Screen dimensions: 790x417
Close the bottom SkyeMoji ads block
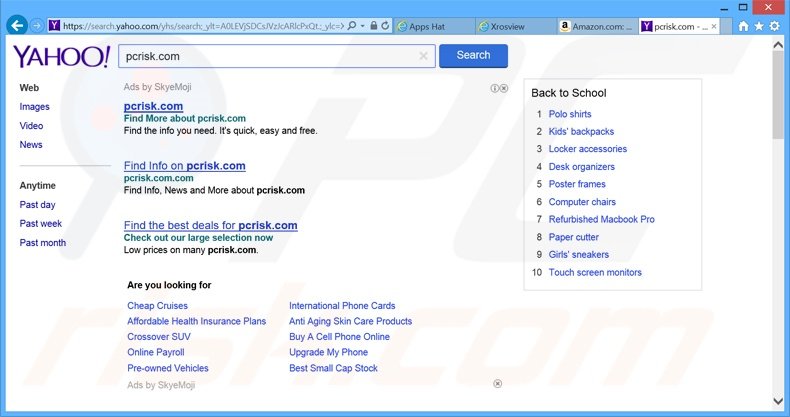(497, 384)
